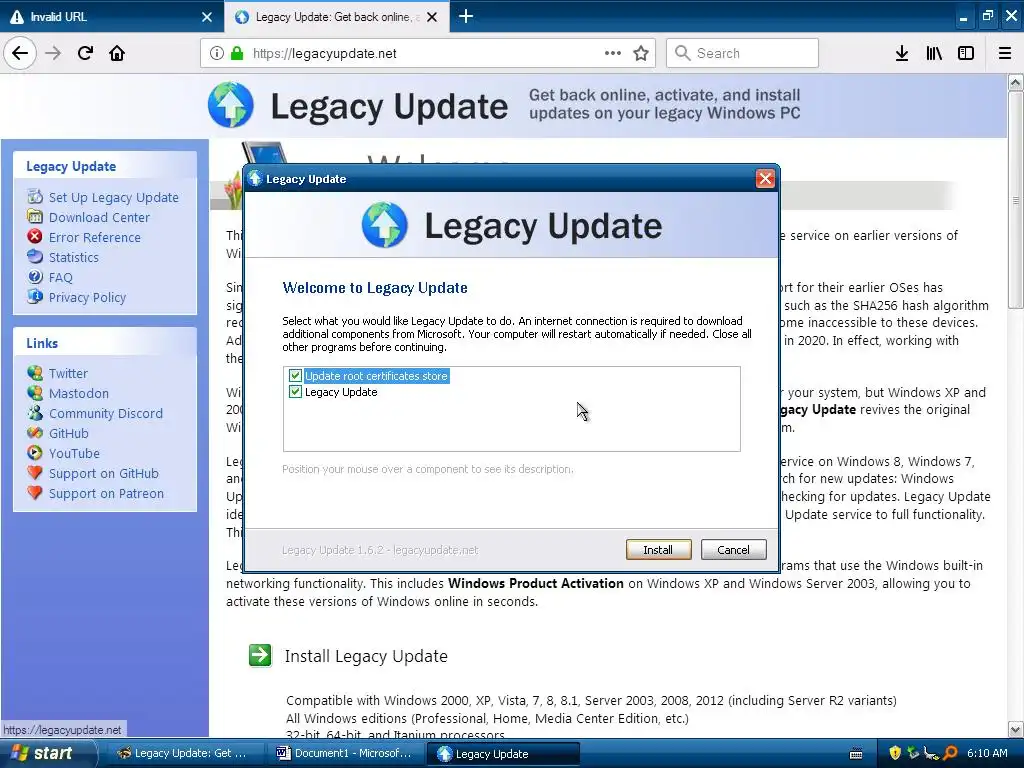
Task: Open the Twitter link
Action: coord(68,374)
